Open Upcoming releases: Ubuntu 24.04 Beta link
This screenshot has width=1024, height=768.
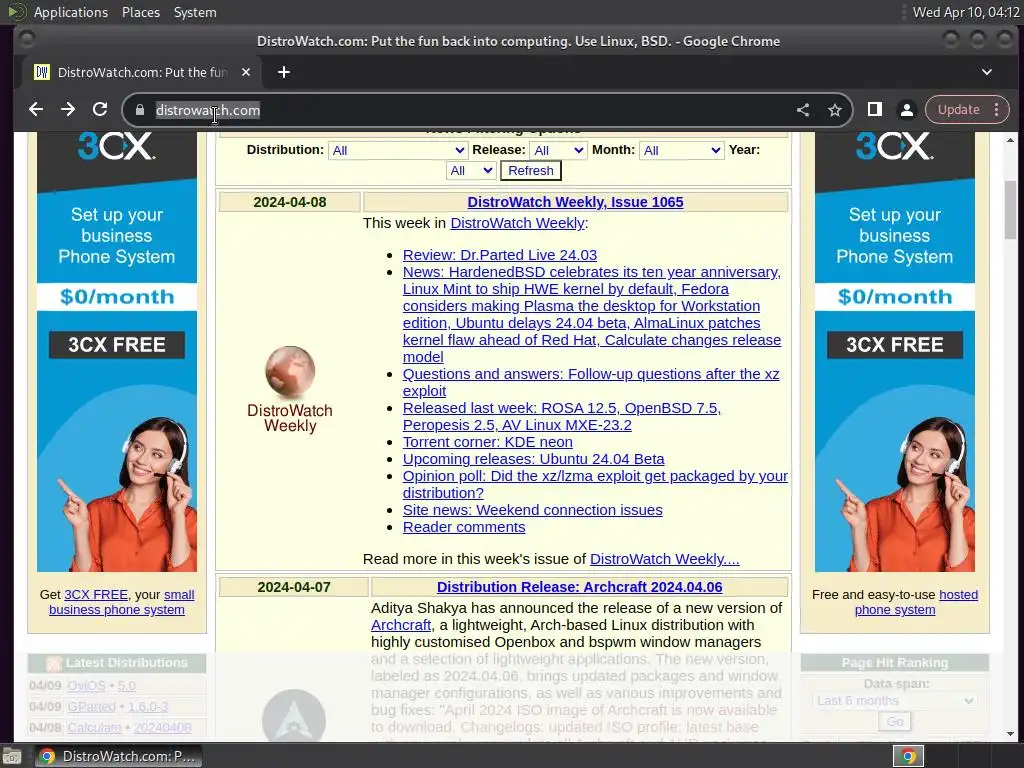[x=534, y=459]
